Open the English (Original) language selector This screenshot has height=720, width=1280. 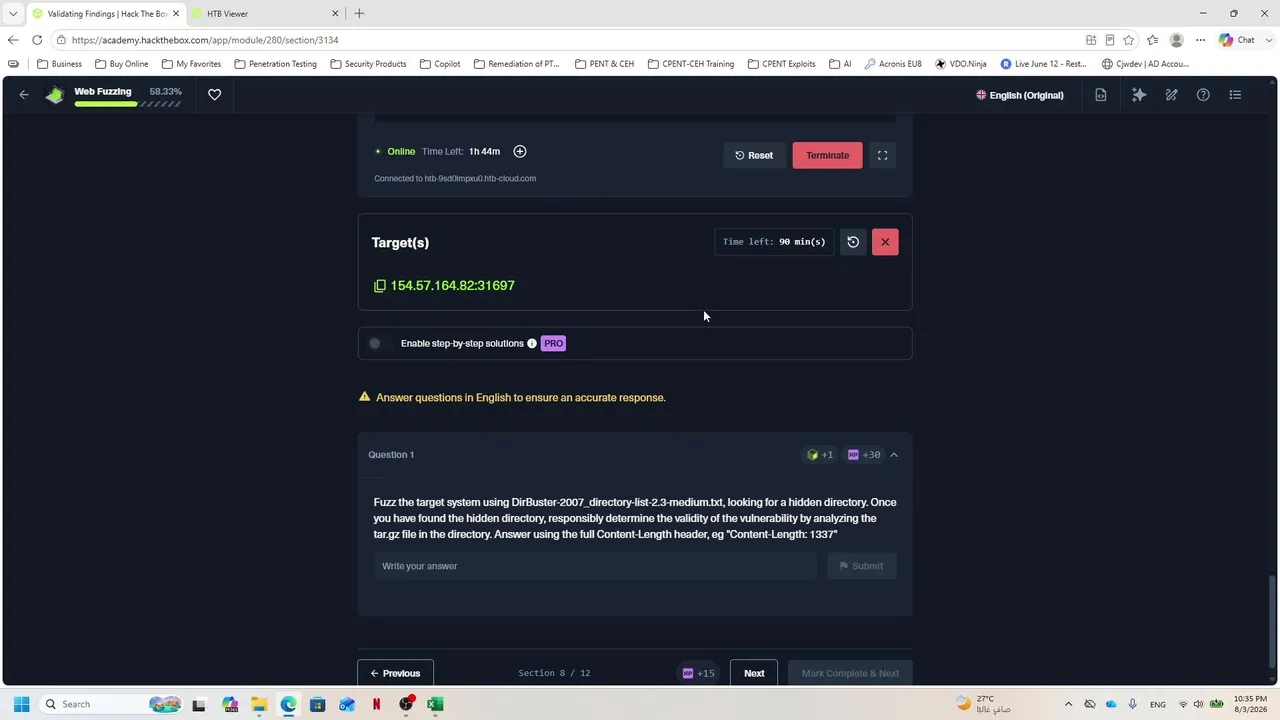point(1019,95)
